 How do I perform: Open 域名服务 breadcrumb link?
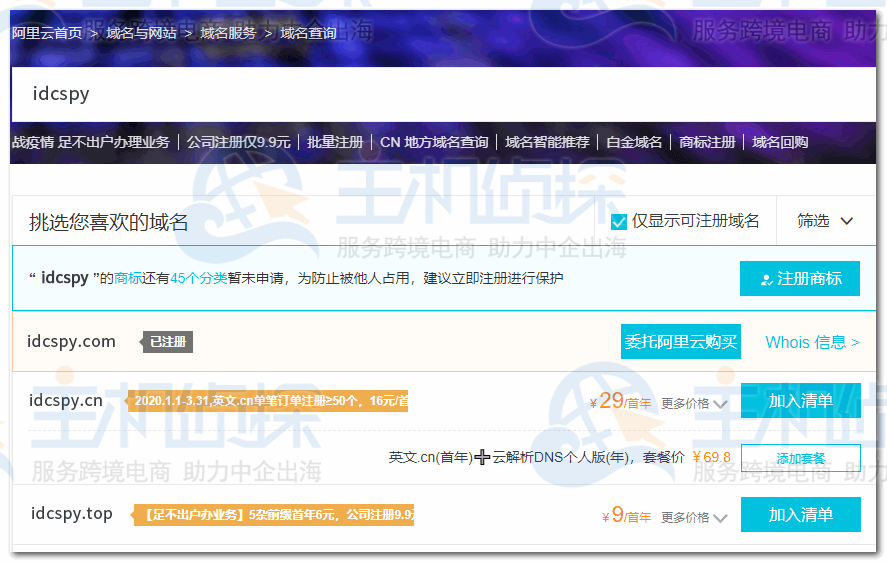228,33
